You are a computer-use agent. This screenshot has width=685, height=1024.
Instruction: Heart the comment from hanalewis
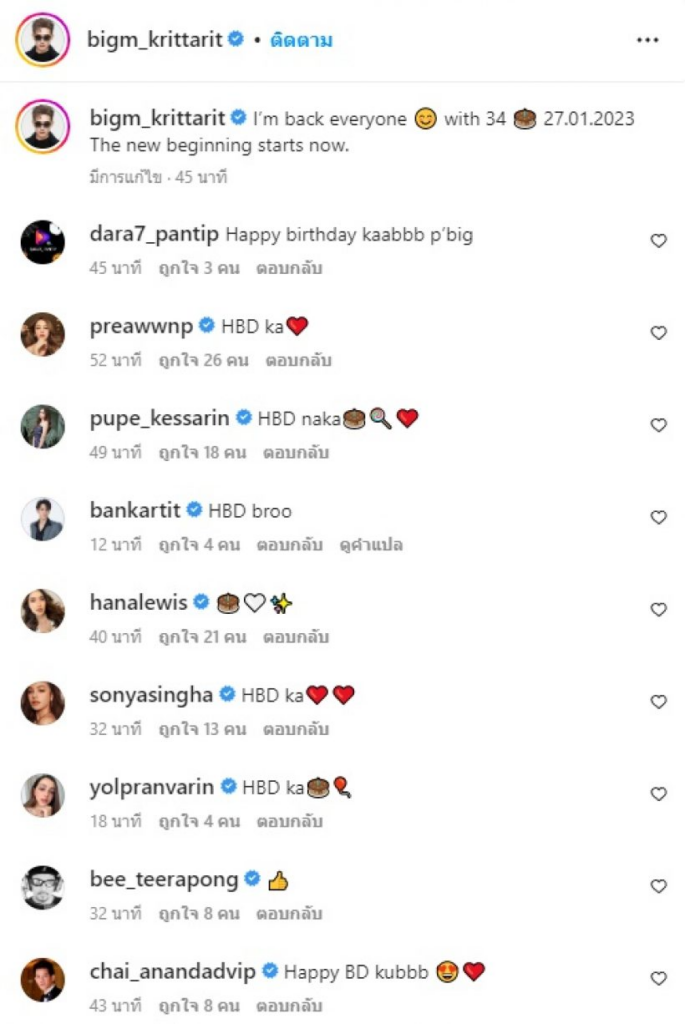[x=658, y=609]
